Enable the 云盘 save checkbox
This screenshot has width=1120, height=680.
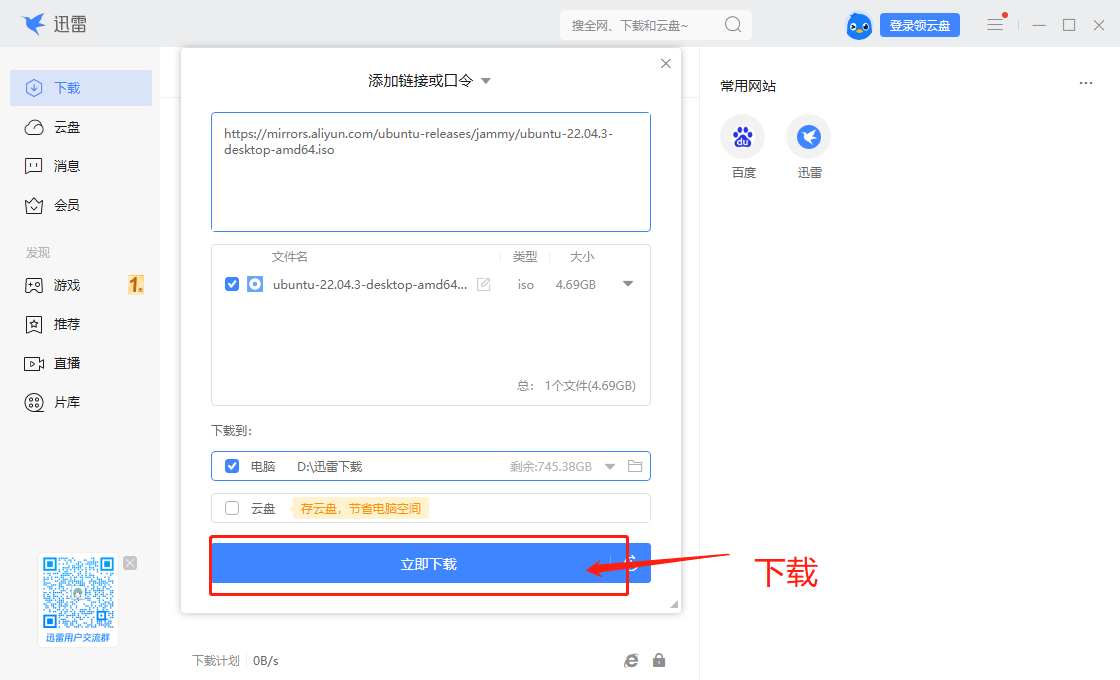click(x=231, y=508)
